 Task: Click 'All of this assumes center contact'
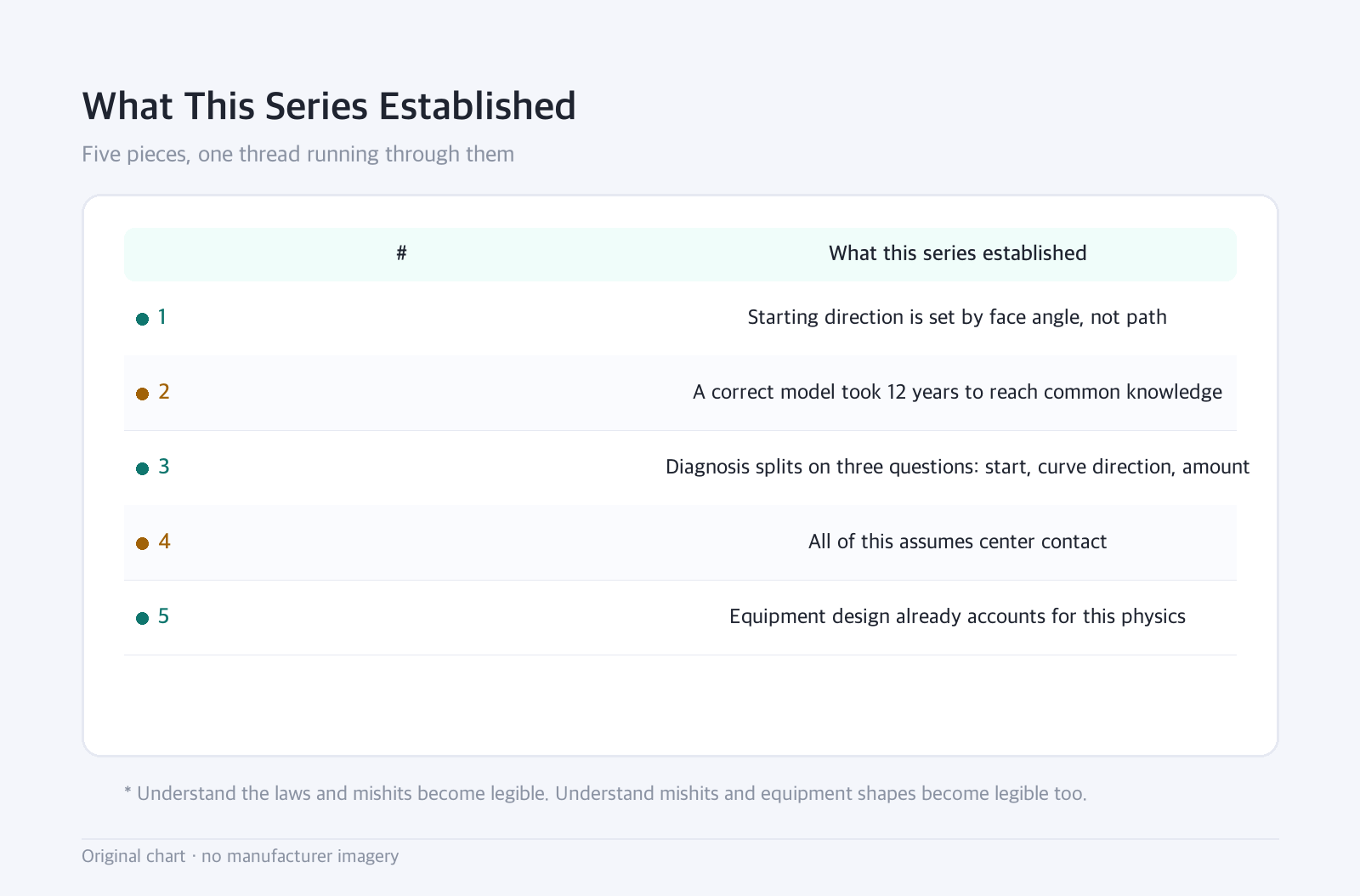pyautogui.click(x=957, y=542)
